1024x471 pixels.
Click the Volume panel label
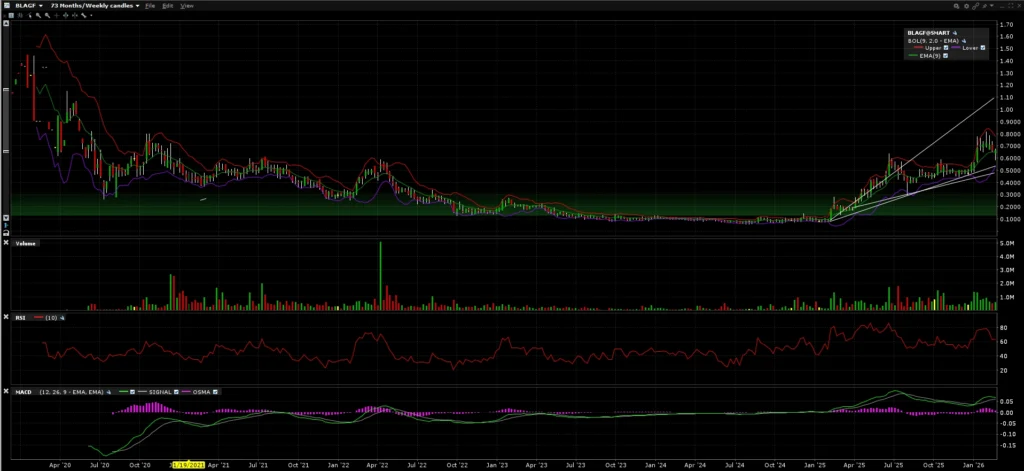[x=24, y=242]
